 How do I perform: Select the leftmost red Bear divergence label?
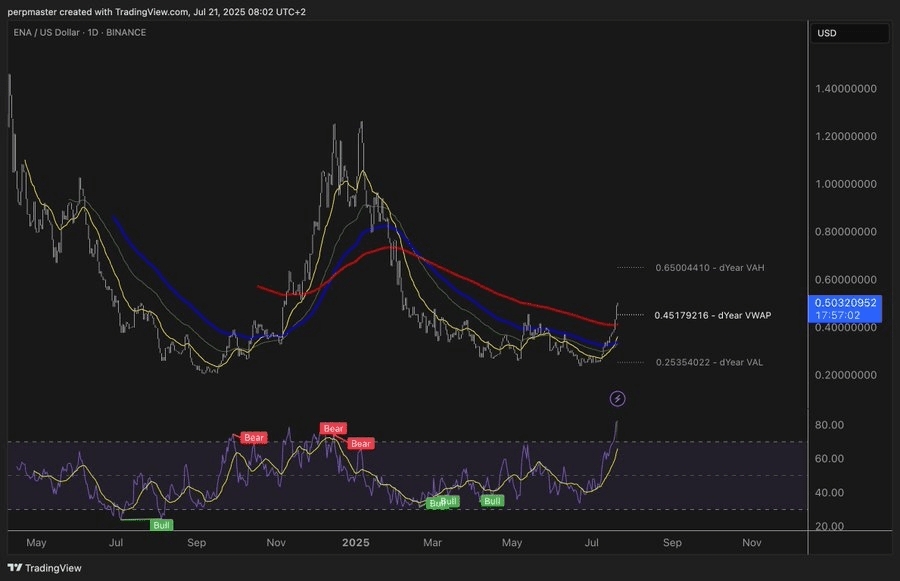tap(254, 438)
